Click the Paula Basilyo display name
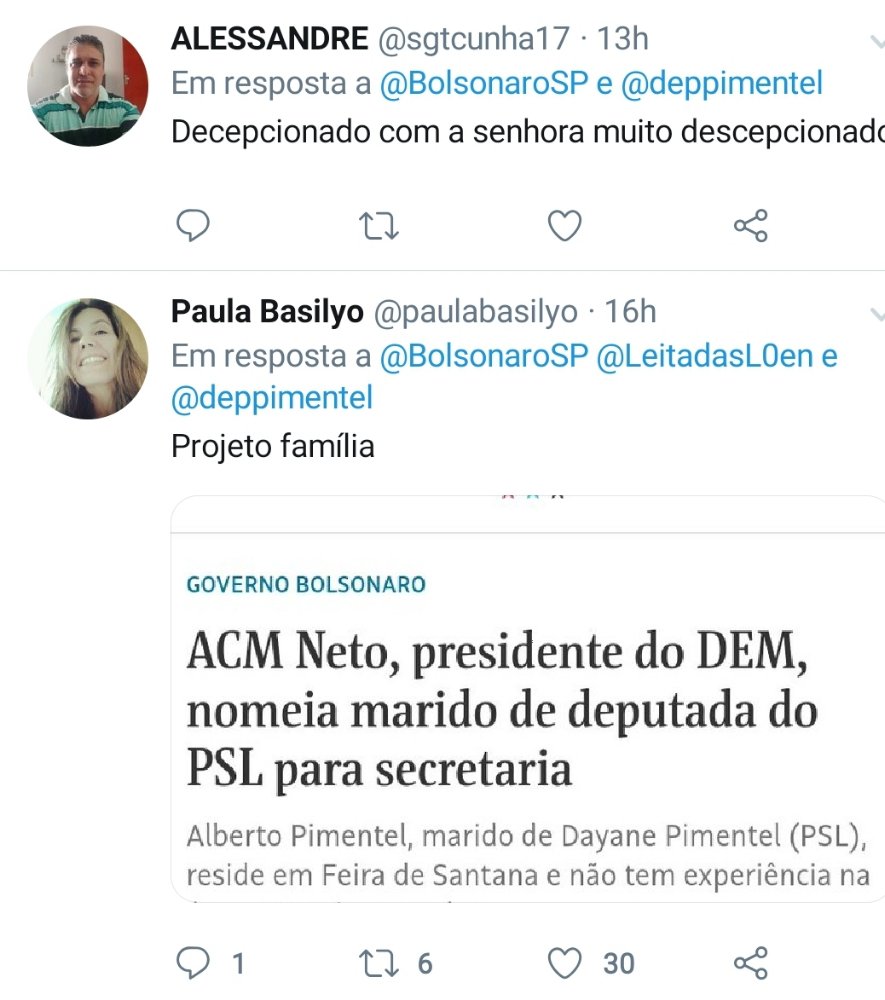The image size is (885, 1000). coord(267,312)
